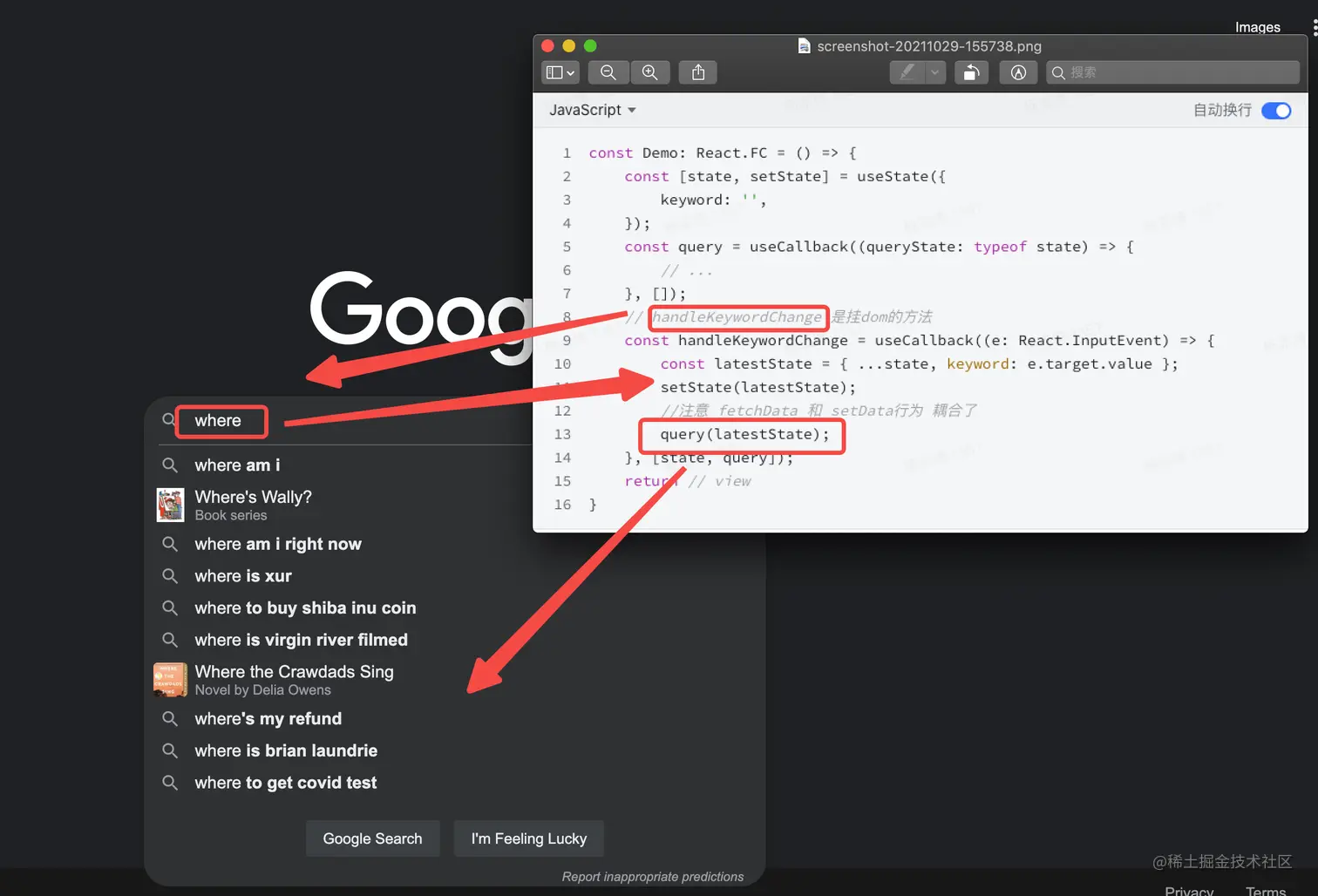Screen dimensions: 1318x896
Task: Click code line 1 'const Demo: React.FC'
Action: [x=723, y=153]
